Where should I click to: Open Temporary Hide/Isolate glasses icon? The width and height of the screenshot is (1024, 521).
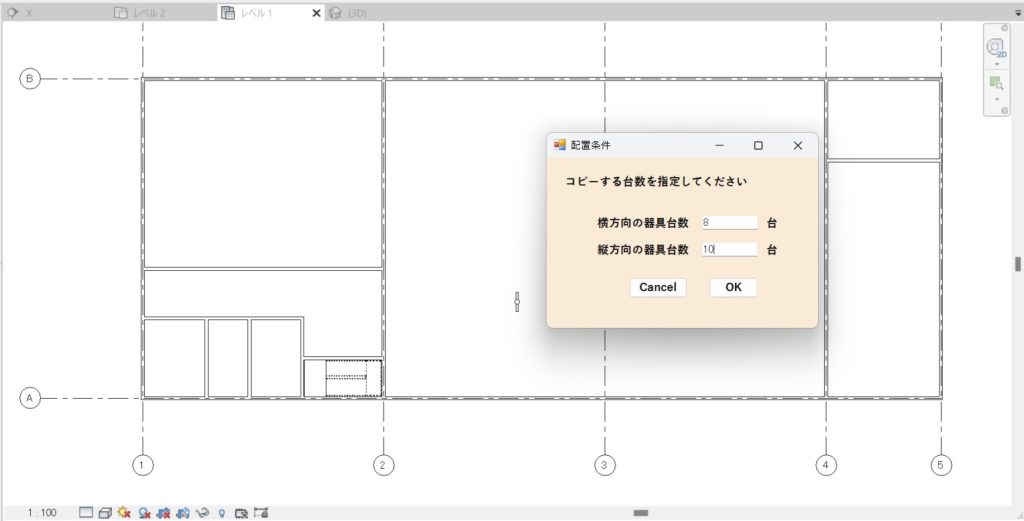(202, 512)
